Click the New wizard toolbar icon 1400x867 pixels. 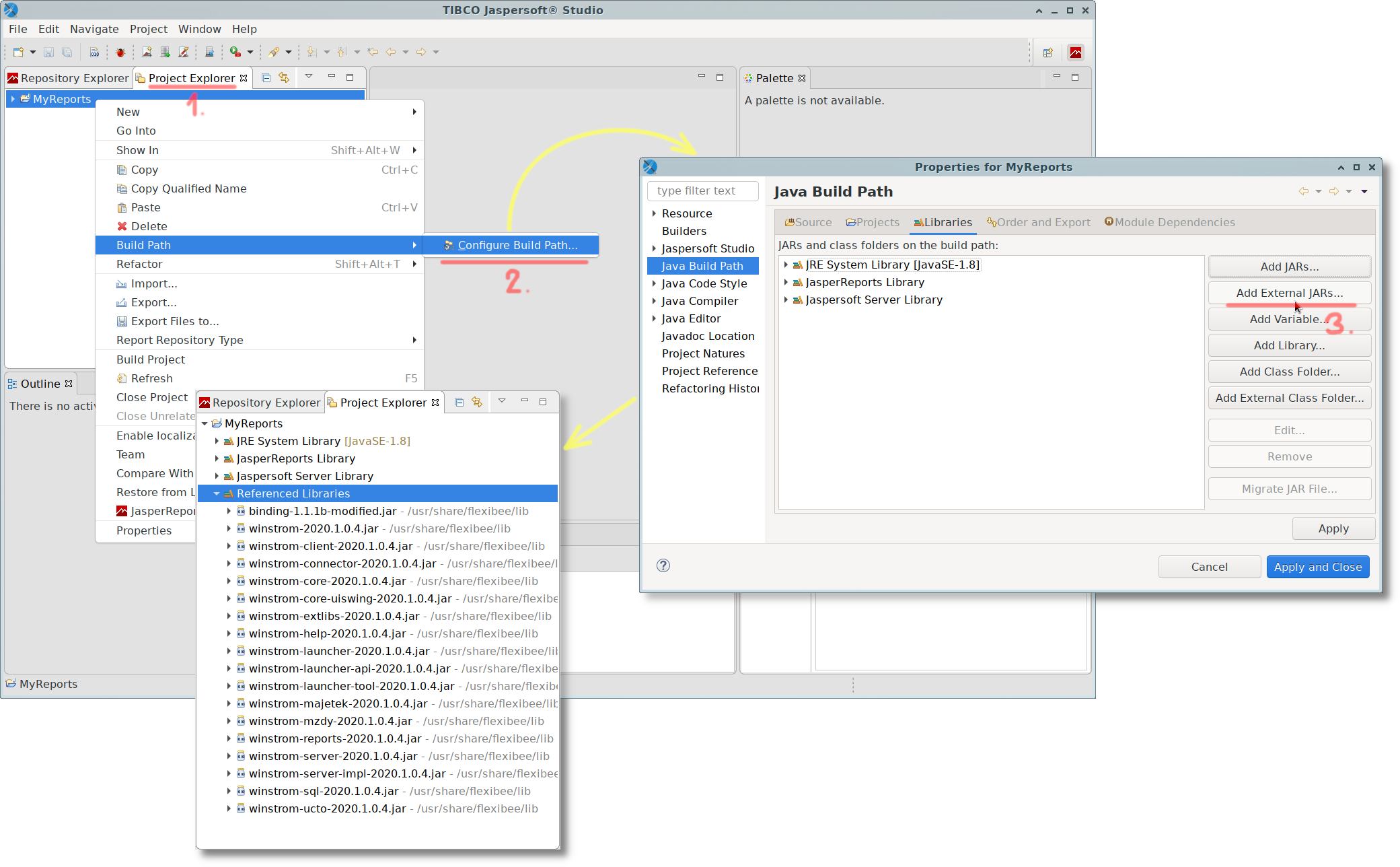[x=18, y=52]
